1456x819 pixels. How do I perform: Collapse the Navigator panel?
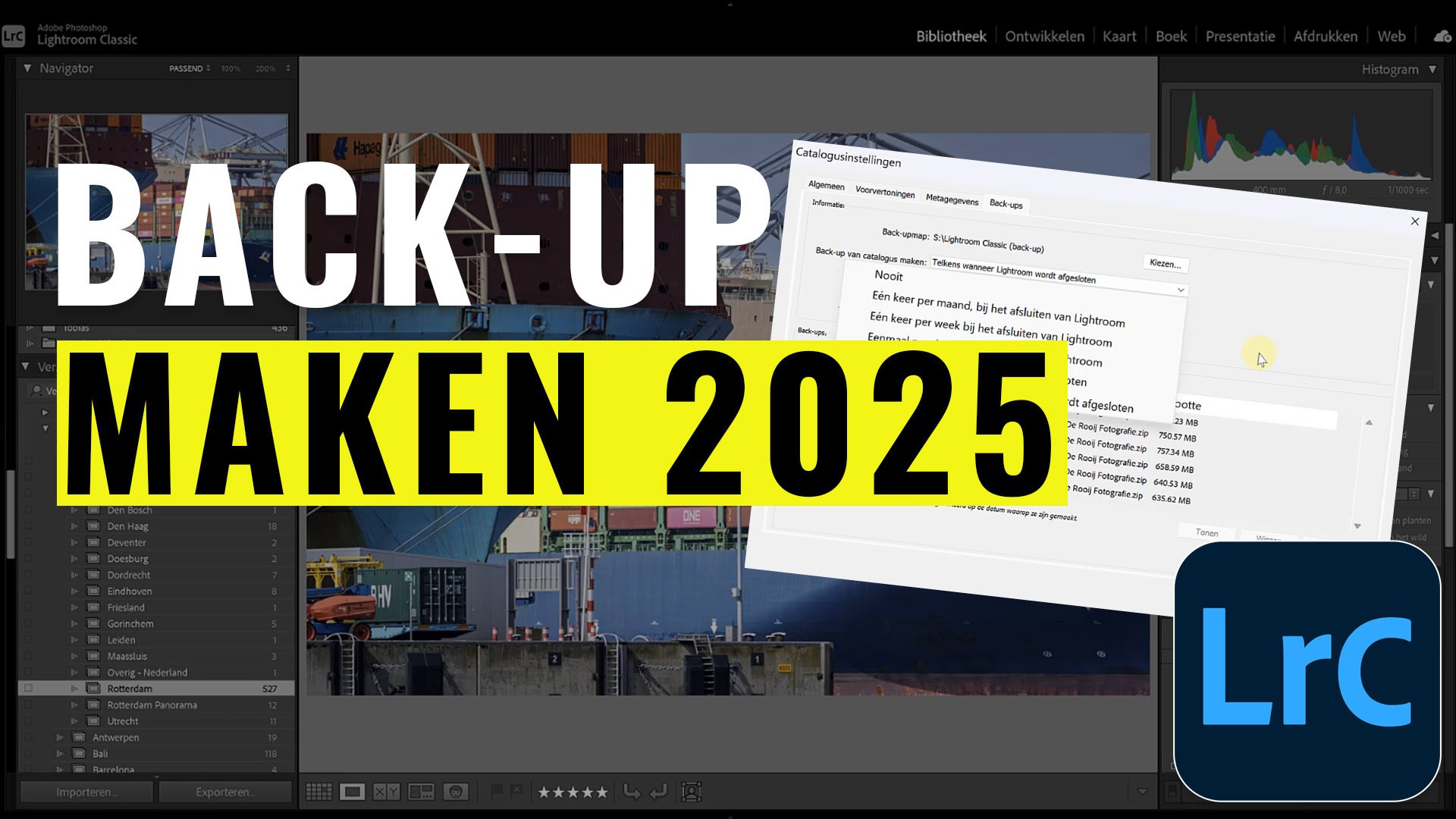pyautogui.click(x=27, y=68)
